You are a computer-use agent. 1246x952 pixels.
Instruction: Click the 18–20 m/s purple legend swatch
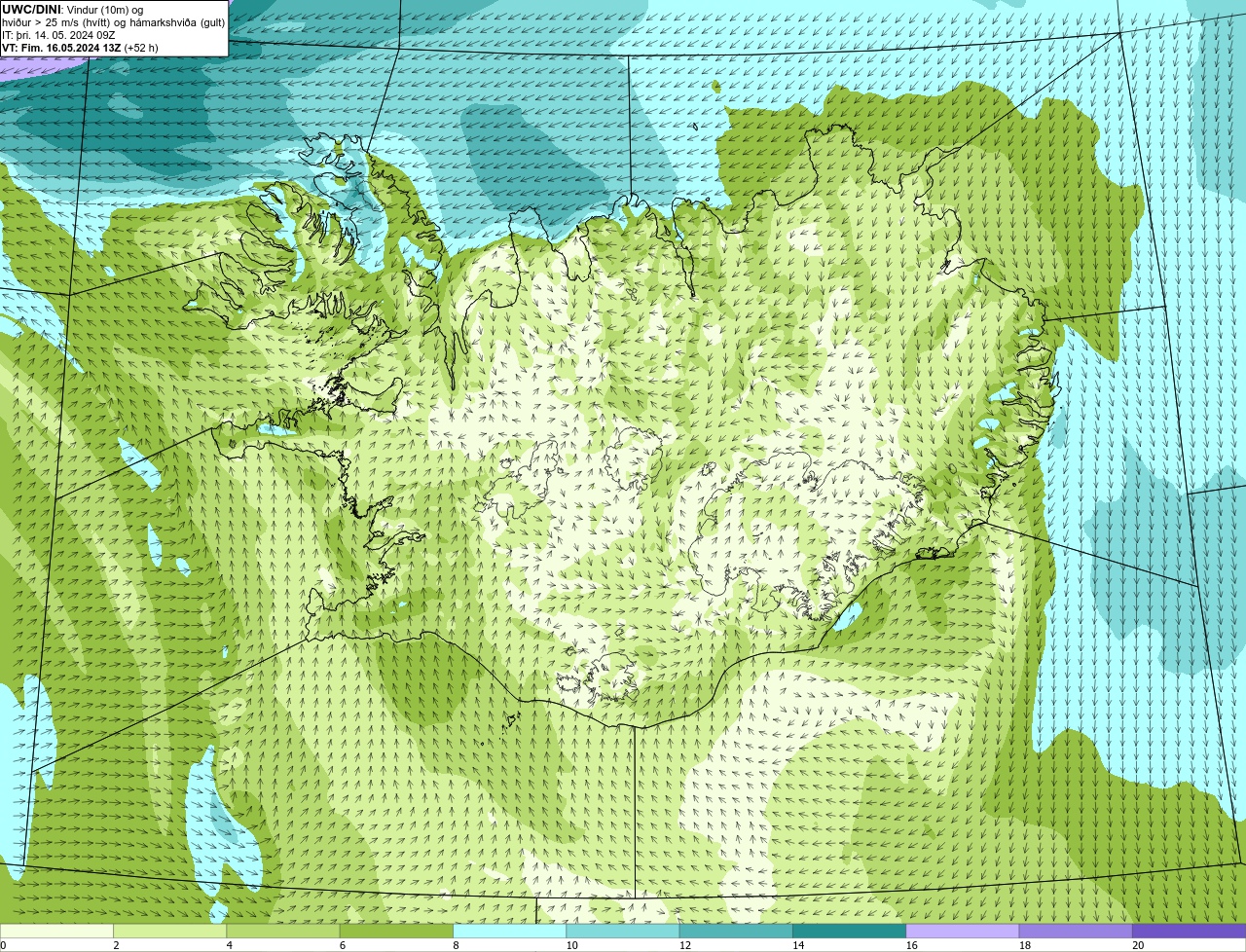[1076, 931]
